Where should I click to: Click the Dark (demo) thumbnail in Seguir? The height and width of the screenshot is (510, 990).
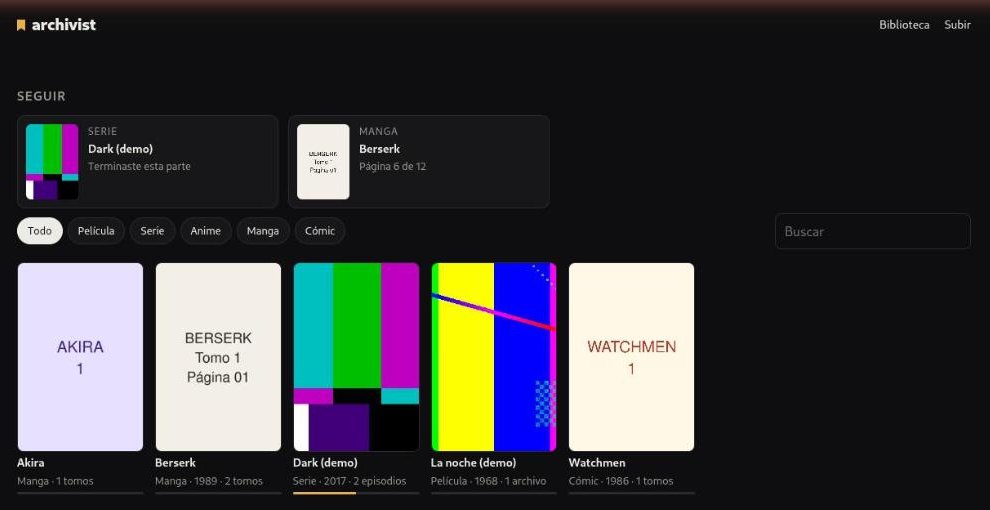[52, 162]
